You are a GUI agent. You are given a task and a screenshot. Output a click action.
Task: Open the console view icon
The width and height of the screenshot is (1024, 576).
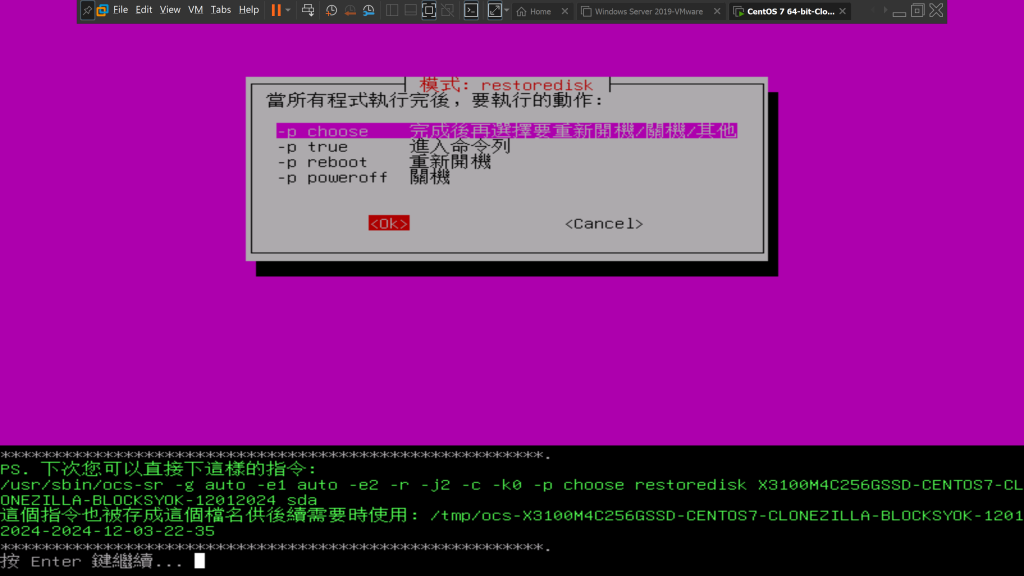(470, 11)
